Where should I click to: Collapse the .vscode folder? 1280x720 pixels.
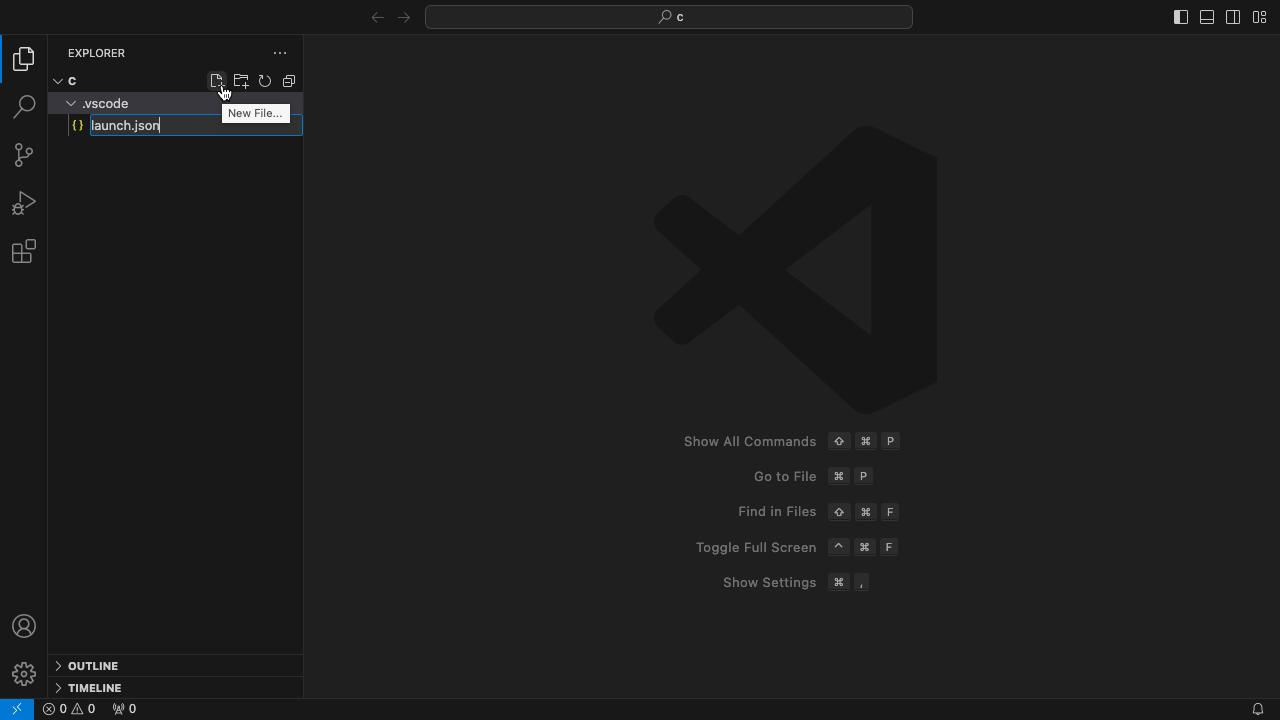pyautogui.click(x=71, y=103)
